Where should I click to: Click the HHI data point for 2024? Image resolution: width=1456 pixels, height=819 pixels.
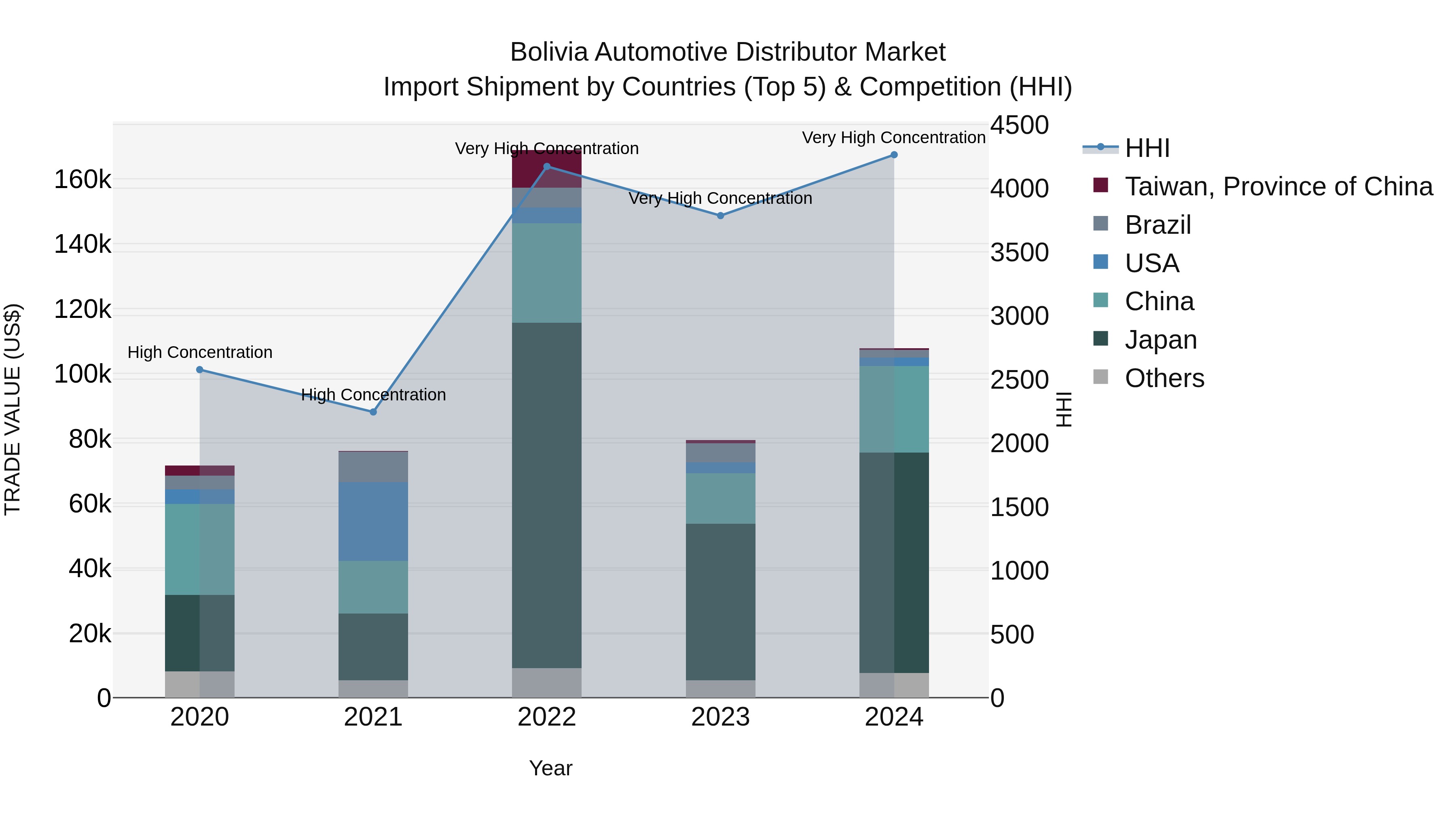(x=893, y=155)
